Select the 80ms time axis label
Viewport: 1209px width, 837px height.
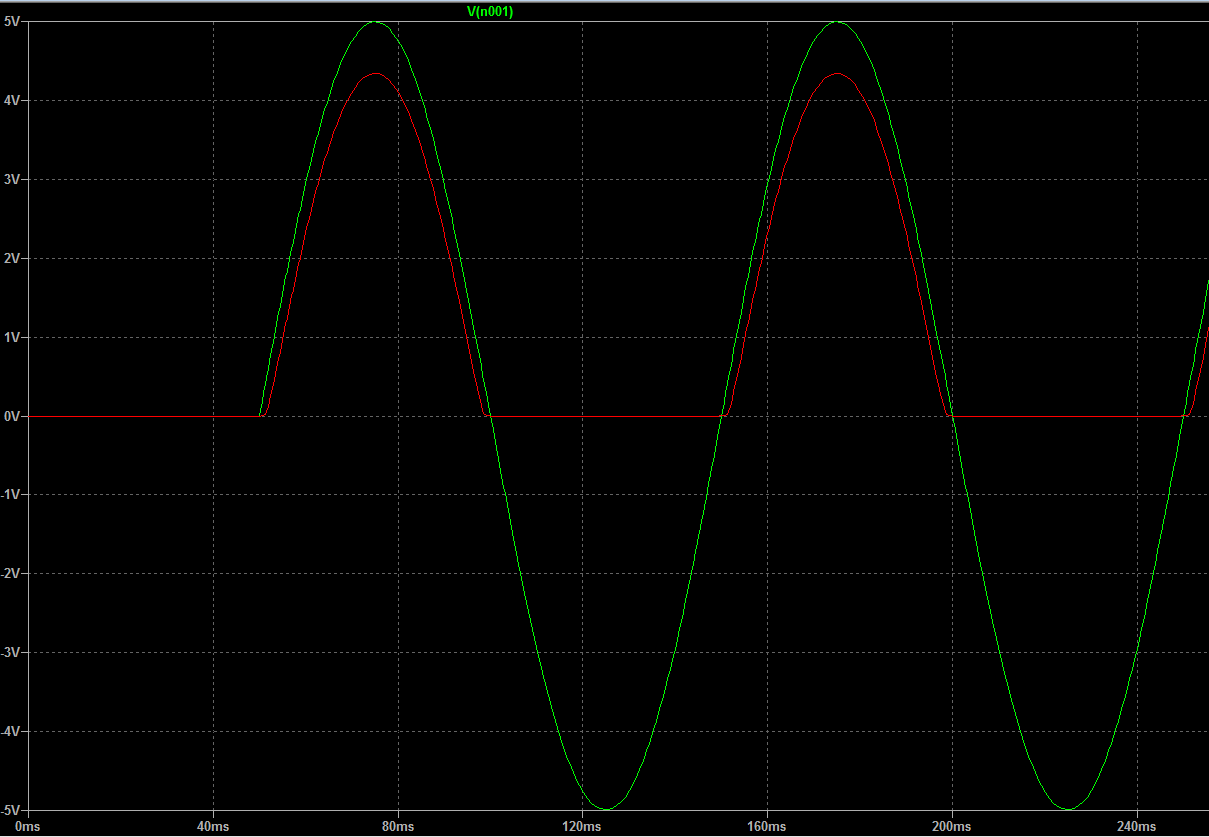click(398, 827)
